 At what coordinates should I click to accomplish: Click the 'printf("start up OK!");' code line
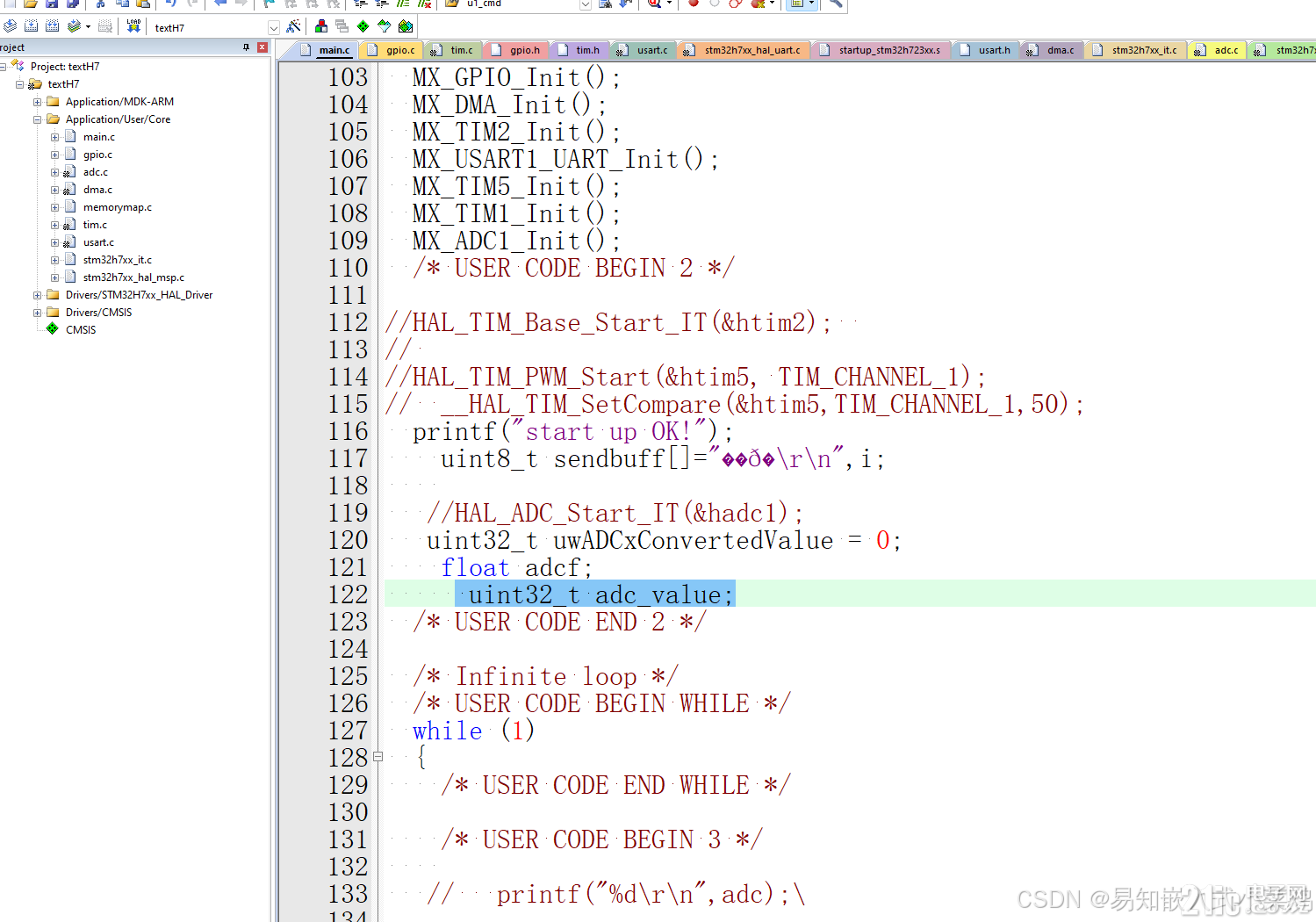point(572,431)
